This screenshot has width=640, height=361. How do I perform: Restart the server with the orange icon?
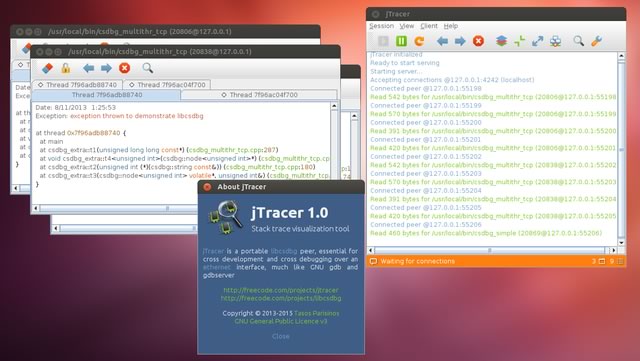tap(419, 41)
